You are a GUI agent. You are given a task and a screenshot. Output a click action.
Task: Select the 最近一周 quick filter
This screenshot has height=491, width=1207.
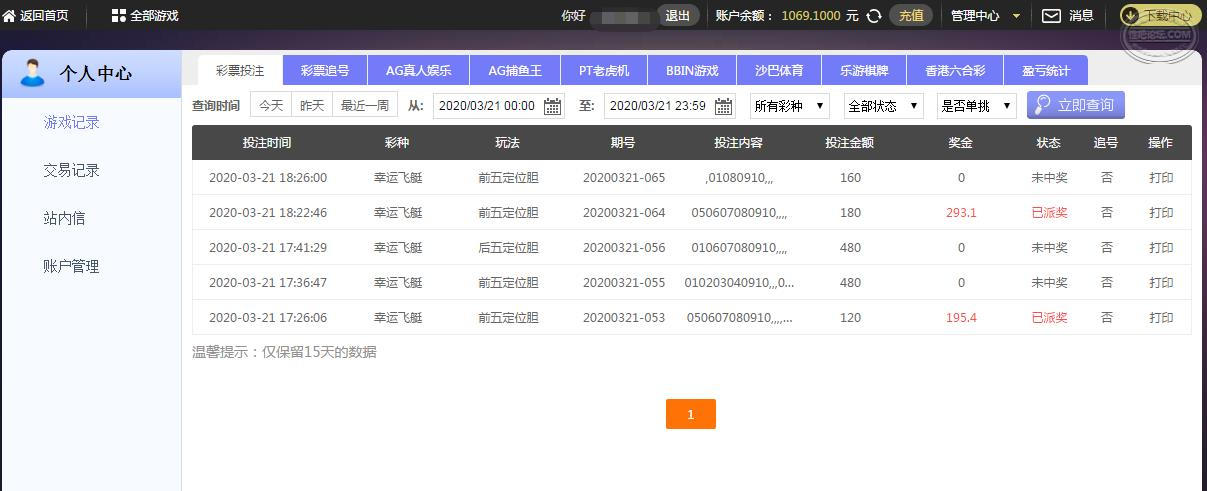coord(365,105)
